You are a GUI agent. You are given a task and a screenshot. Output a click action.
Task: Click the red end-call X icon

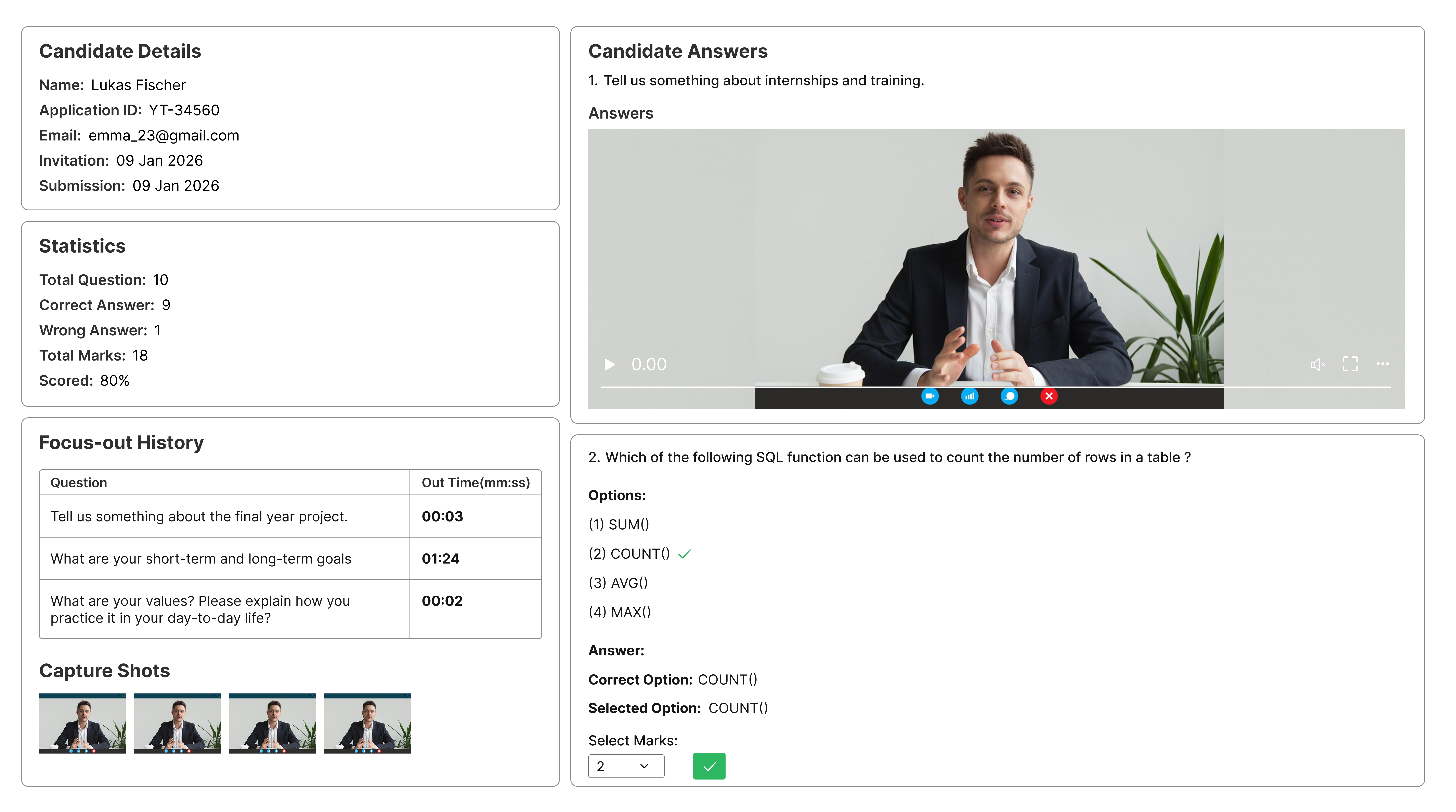click(x=1049, y=396)
